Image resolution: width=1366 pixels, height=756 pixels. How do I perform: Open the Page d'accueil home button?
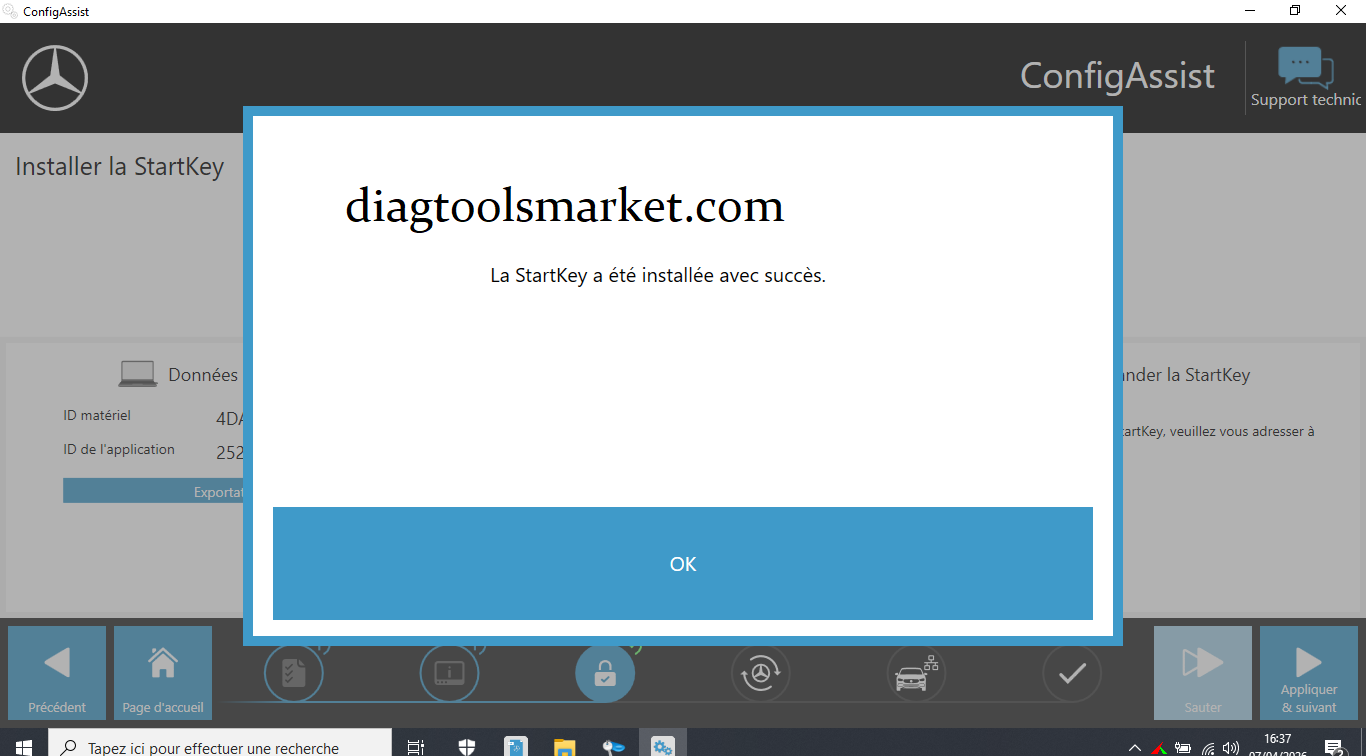click(163, 673)
